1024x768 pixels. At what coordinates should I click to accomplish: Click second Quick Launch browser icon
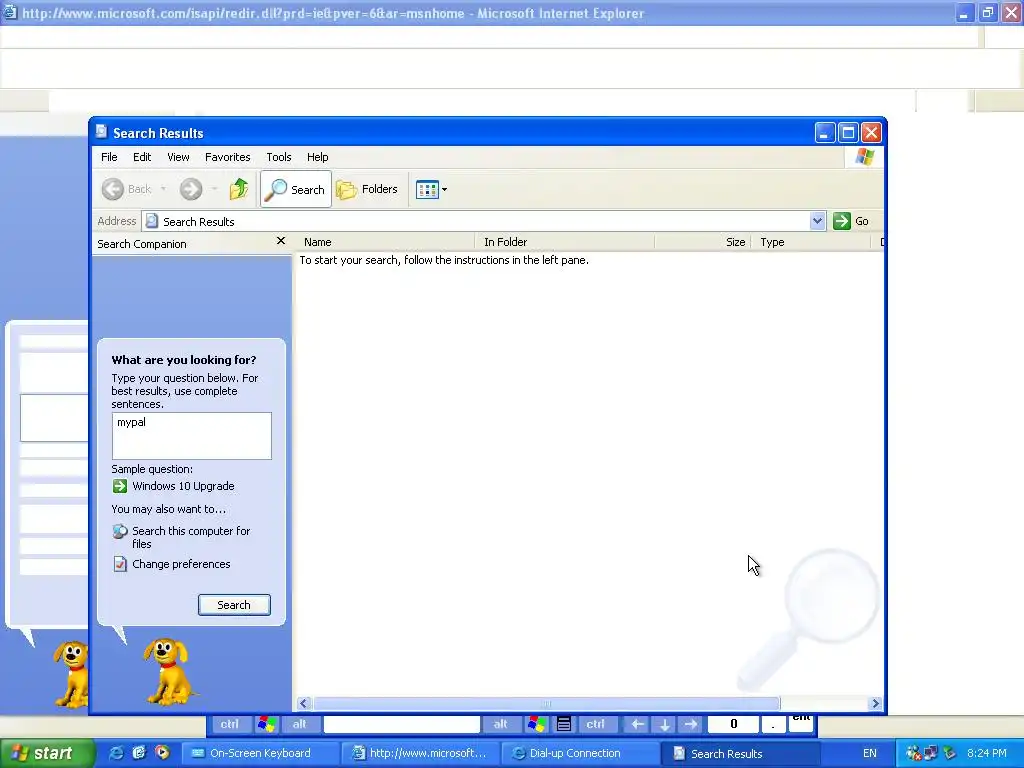pos(139,753)
